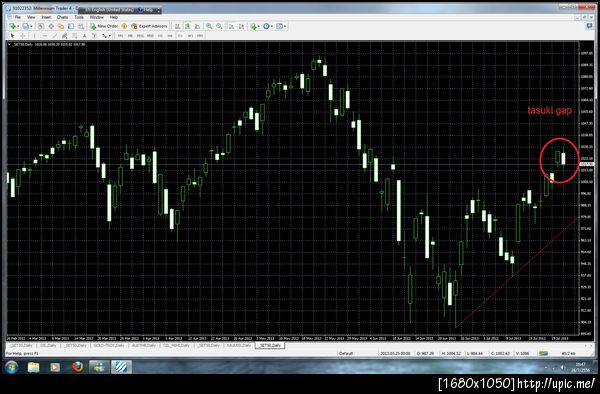Switch to the XAUUSD,Daily chart tab
This screenshot has height=394, width=600.
[x=239, y=345]
